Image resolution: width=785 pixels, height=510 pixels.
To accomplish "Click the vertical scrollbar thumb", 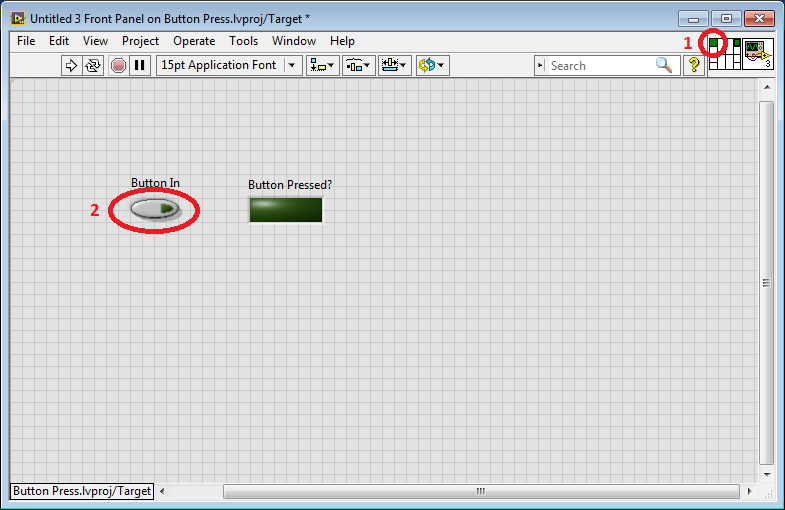I will click(x=766, y=283).
